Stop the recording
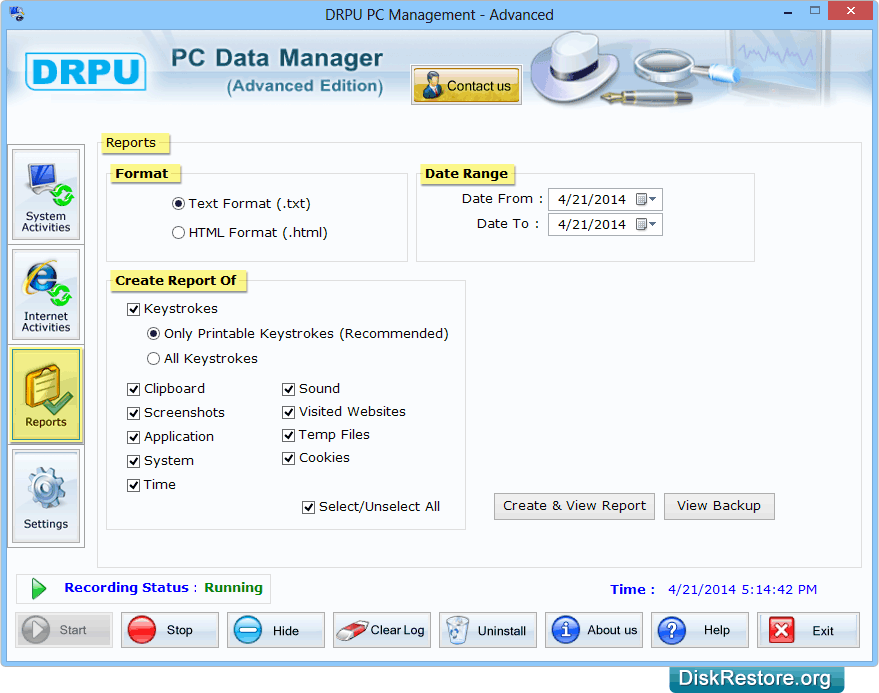Screen dimensions: 879x693 (170, 630)
